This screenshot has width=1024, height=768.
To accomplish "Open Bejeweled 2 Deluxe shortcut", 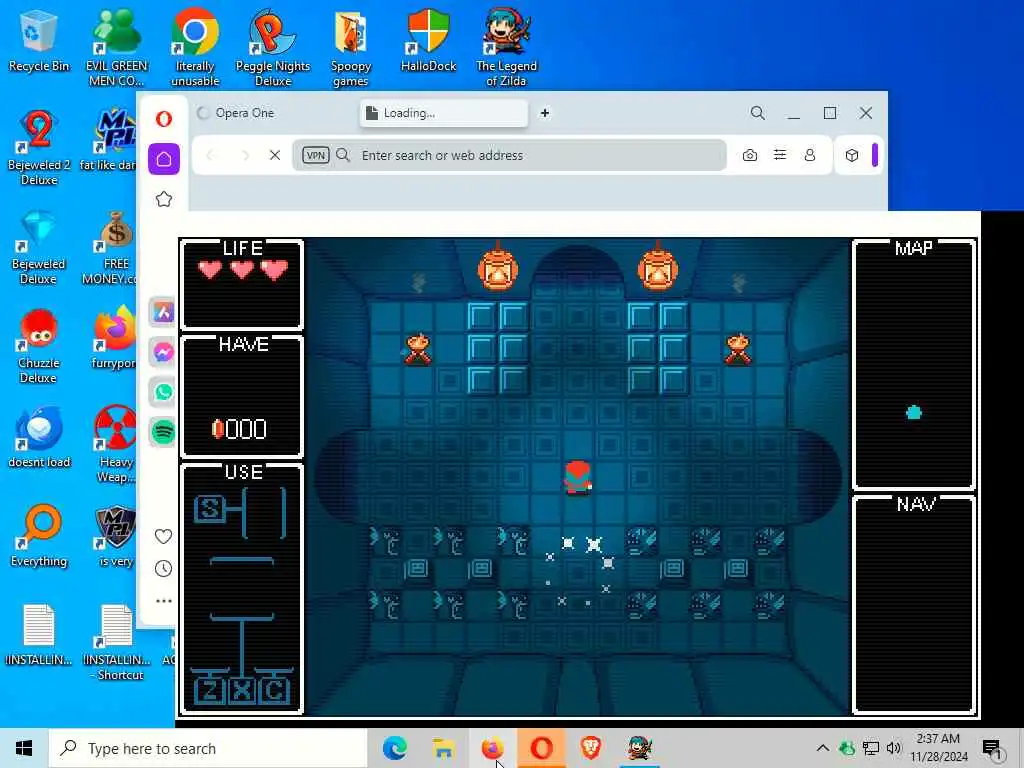I will (39, 147).
